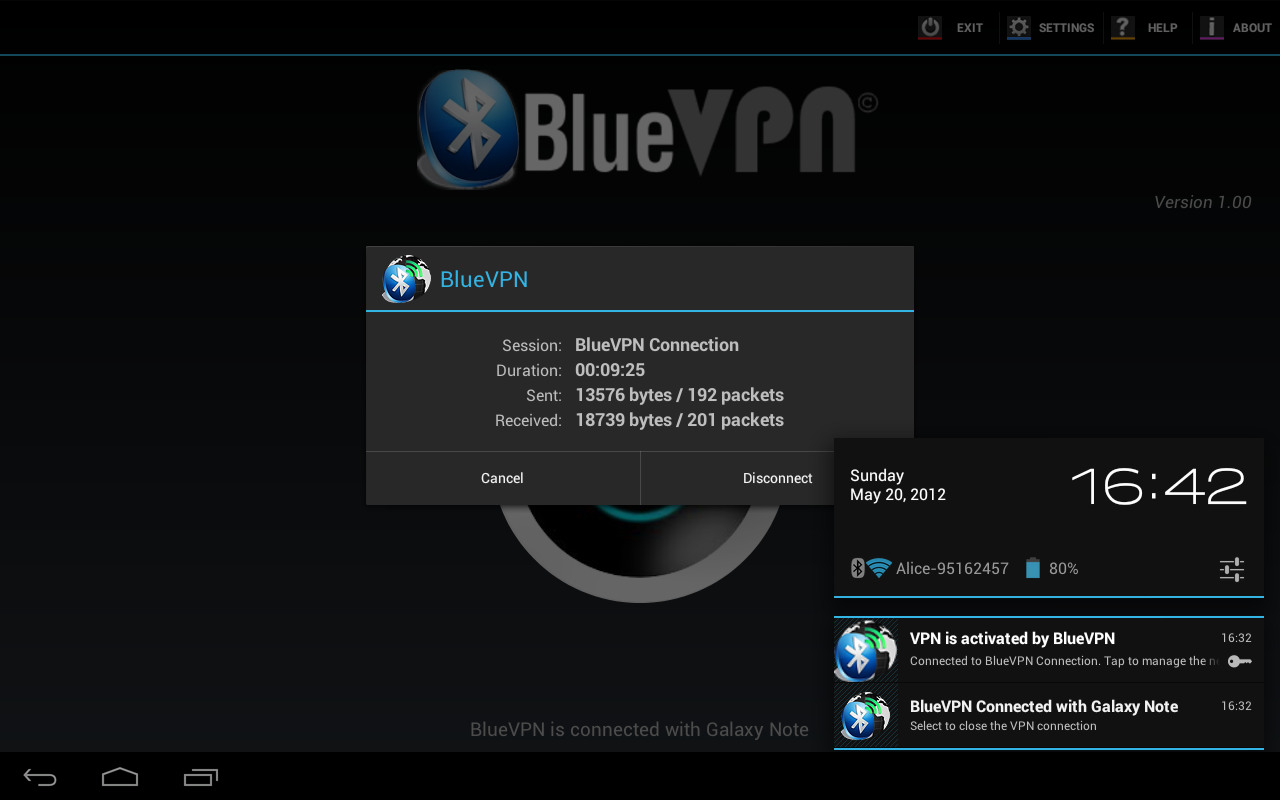Tap the Android back navigation button
The height and width of the screenshot is (800, 1280).
pyautogui.click(x=41, y=776)
